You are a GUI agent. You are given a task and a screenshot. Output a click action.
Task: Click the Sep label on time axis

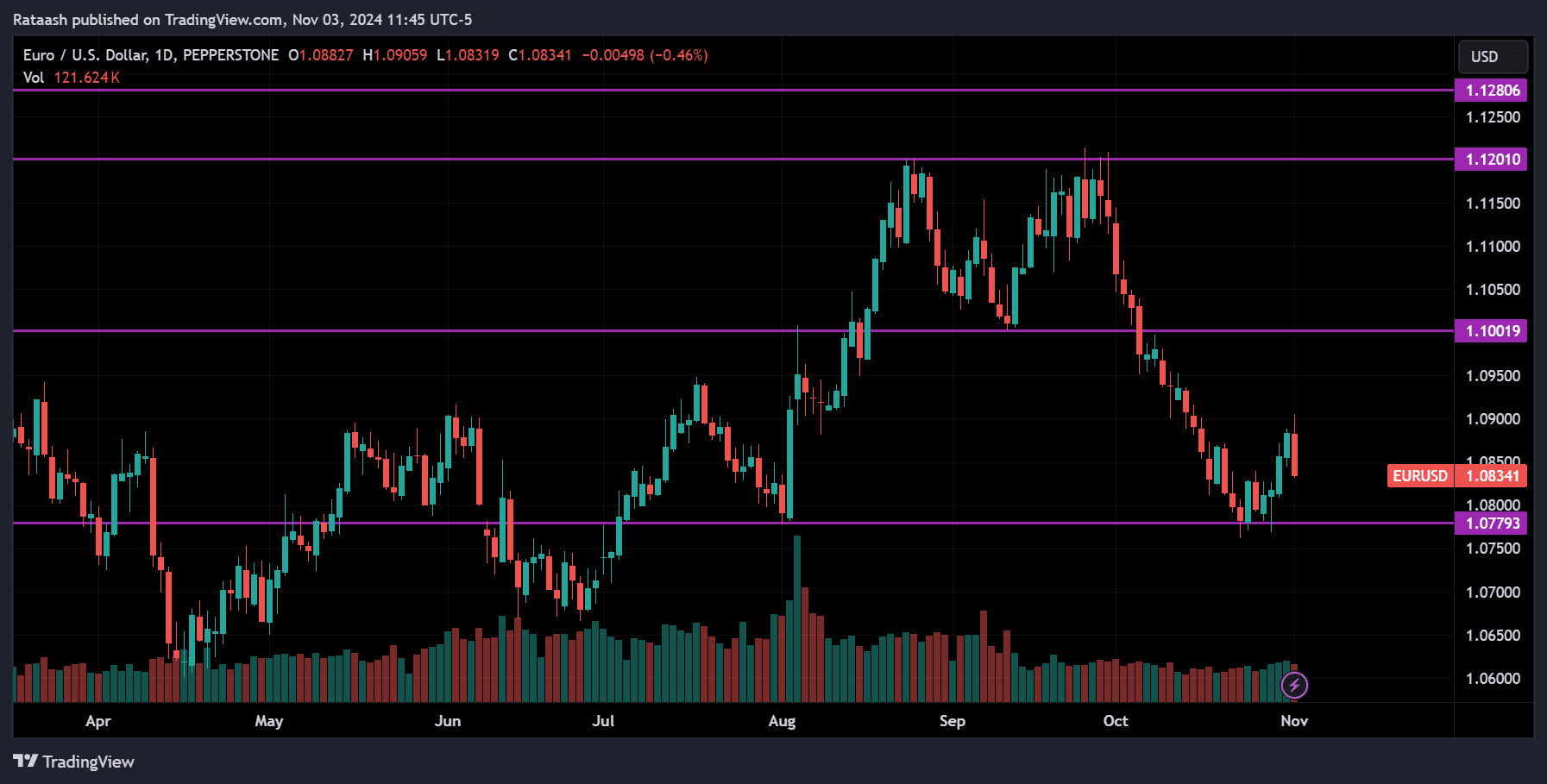point(953,721)
